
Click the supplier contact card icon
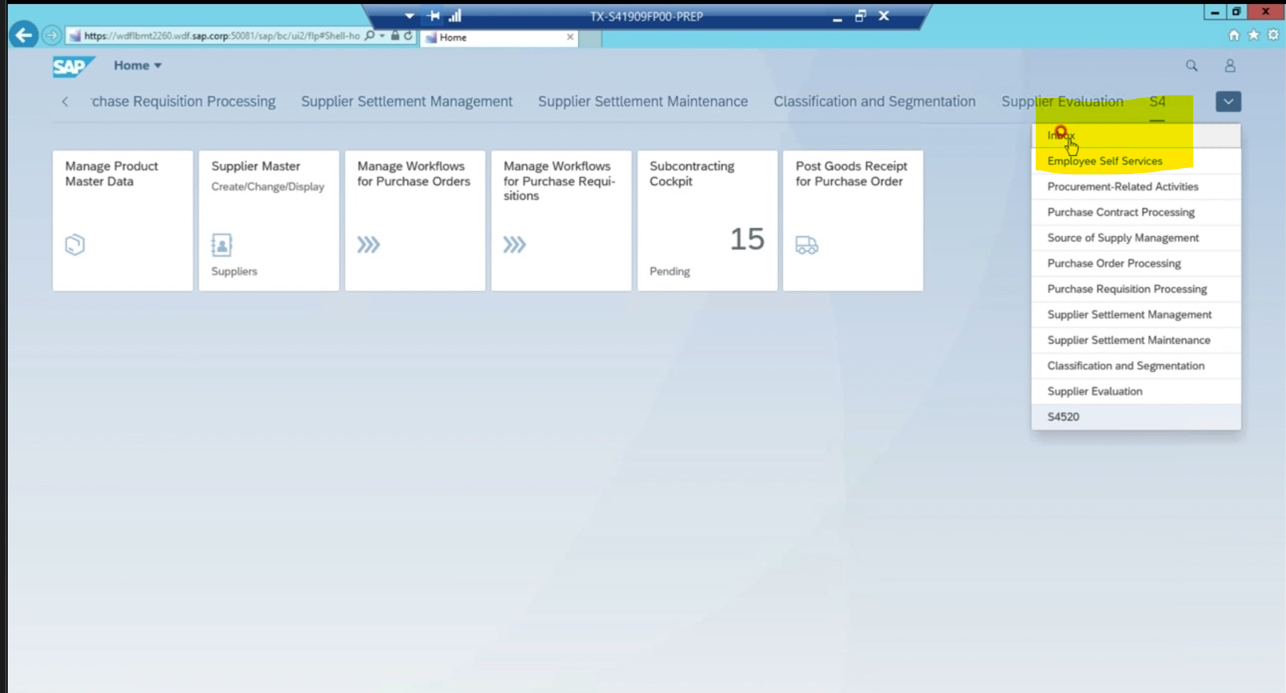point(221,244)
